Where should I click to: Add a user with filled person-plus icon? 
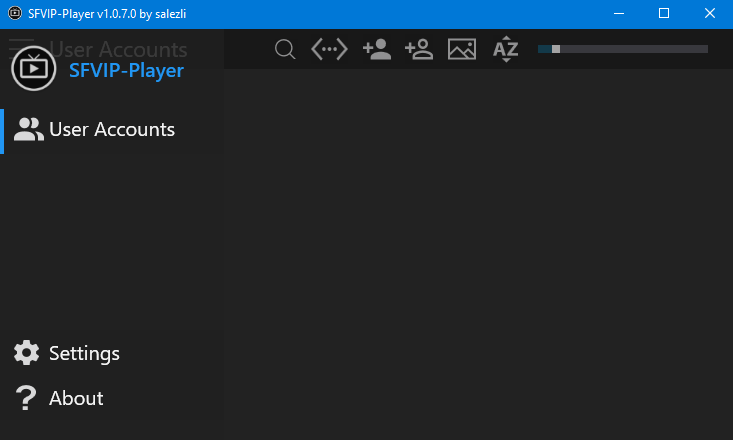(x=377, y=49)
